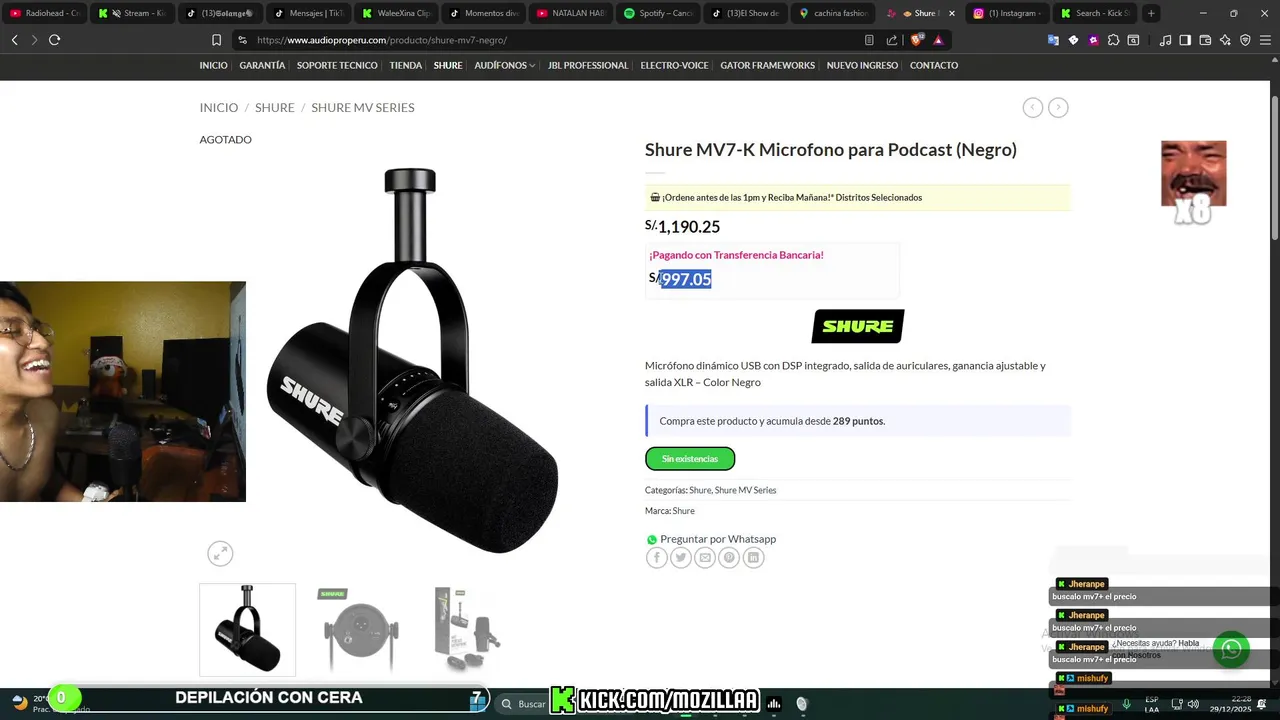The width and height of the screenshot is (1280, 720).
Task: Click the share page icon in address bar
Action: (x=892, y=40)
